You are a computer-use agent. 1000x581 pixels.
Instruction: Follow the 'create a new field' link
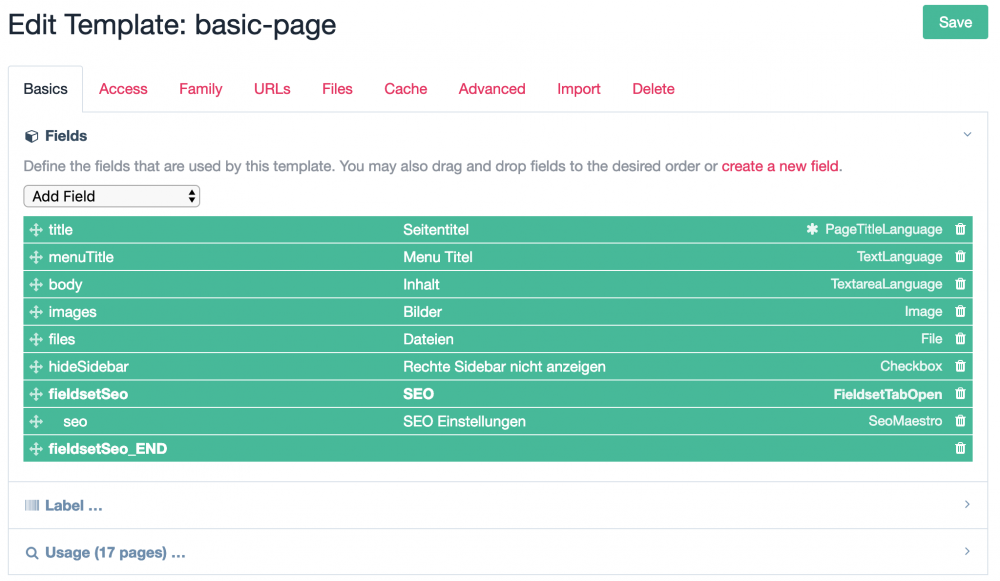[780, 166]
